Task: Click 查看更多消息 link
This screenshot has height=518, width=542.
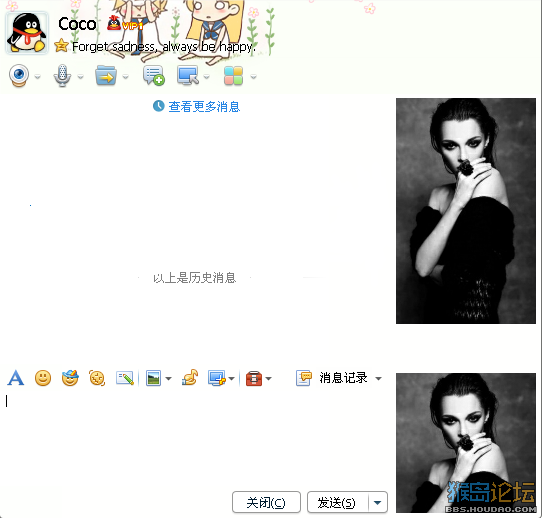Action: [204, 106]
